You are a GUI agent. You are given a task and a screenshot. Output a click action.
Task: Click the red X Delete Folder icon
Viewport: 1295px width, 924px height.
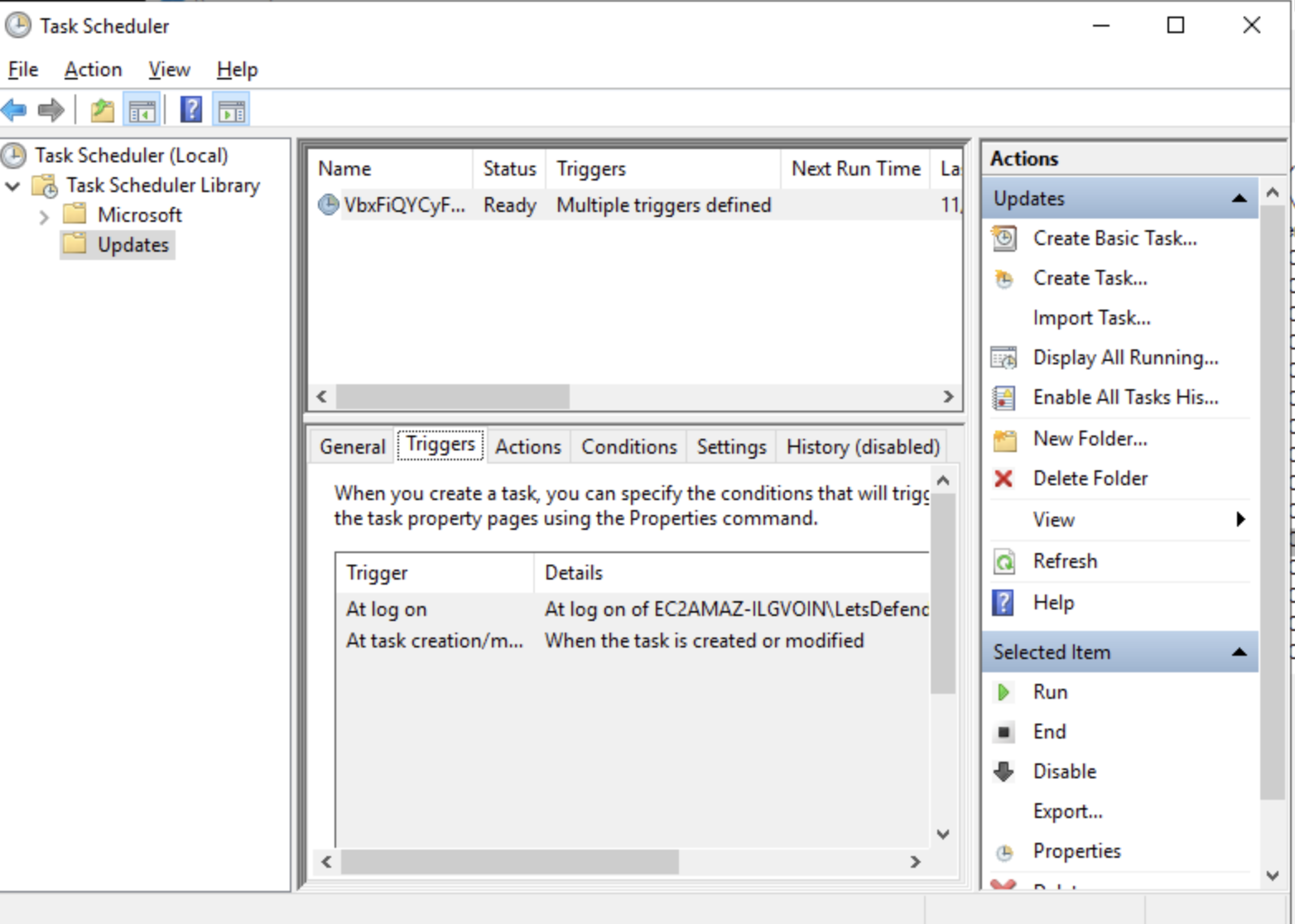pos(1004,479)
